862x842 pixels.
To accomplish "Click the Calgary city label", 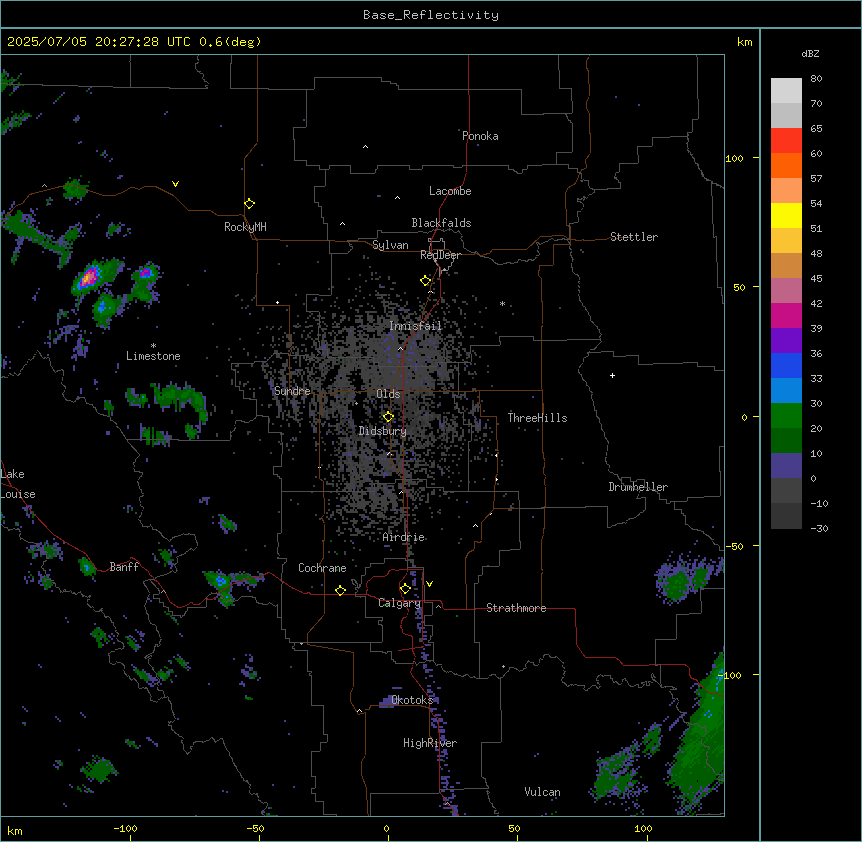I will [399, 603].
